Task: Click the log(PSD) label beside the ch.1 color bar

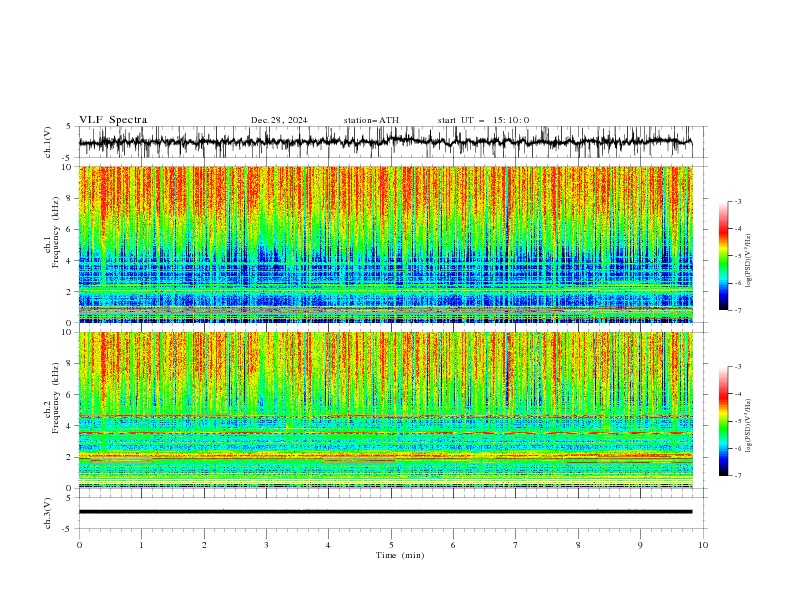Action: (x=749, y=261)
